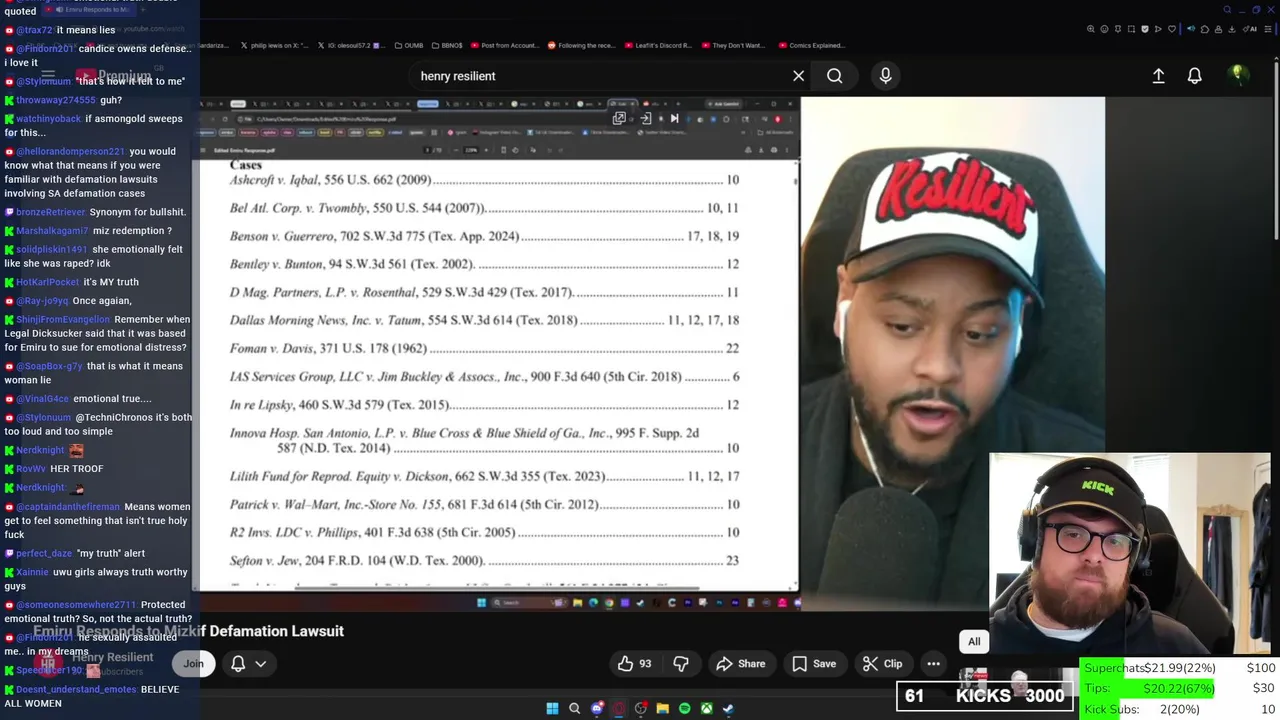Start voice search with the microphone icon

(x=885, y=76)
